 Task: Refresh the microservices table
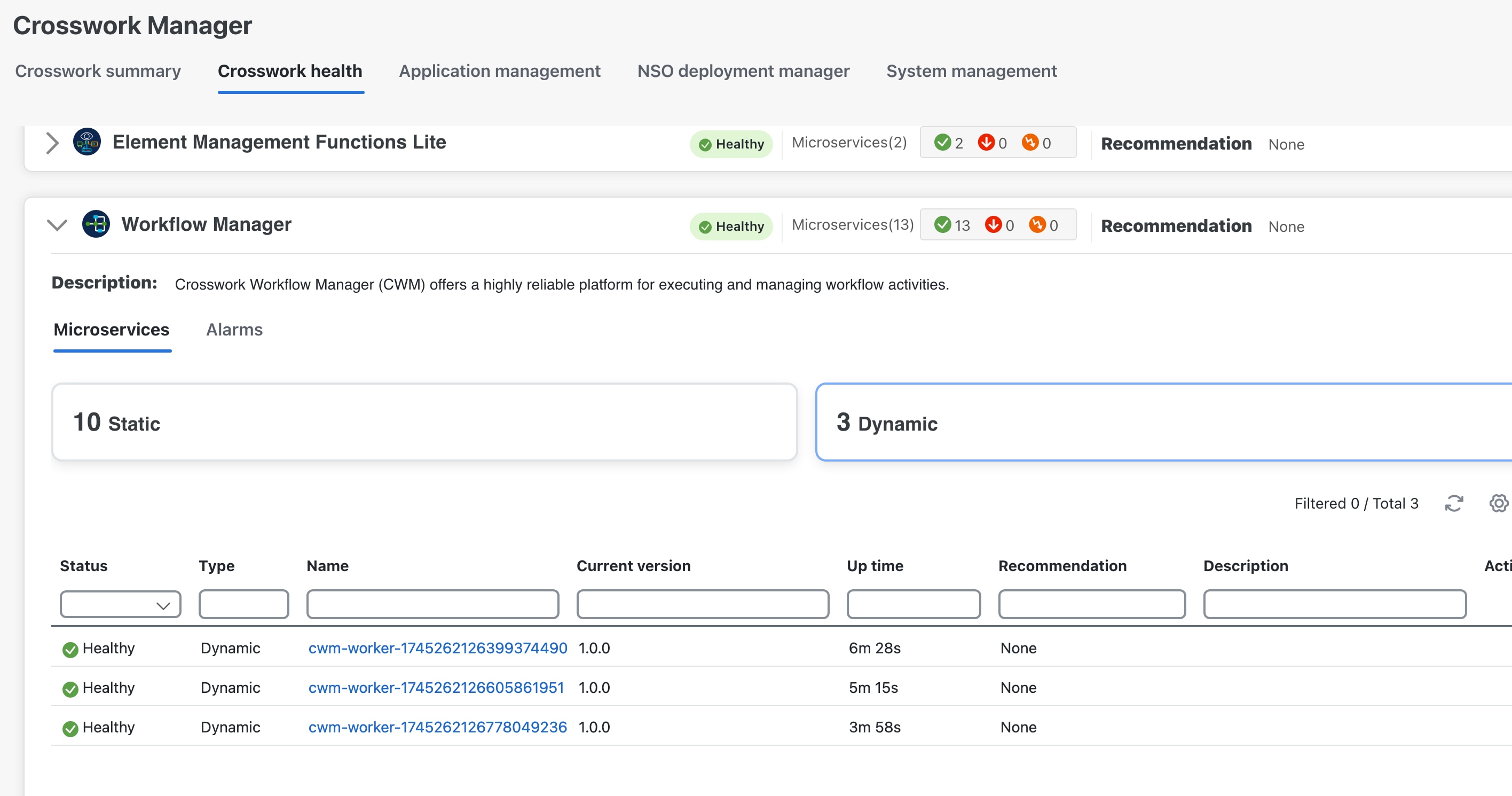[1454, 503]
